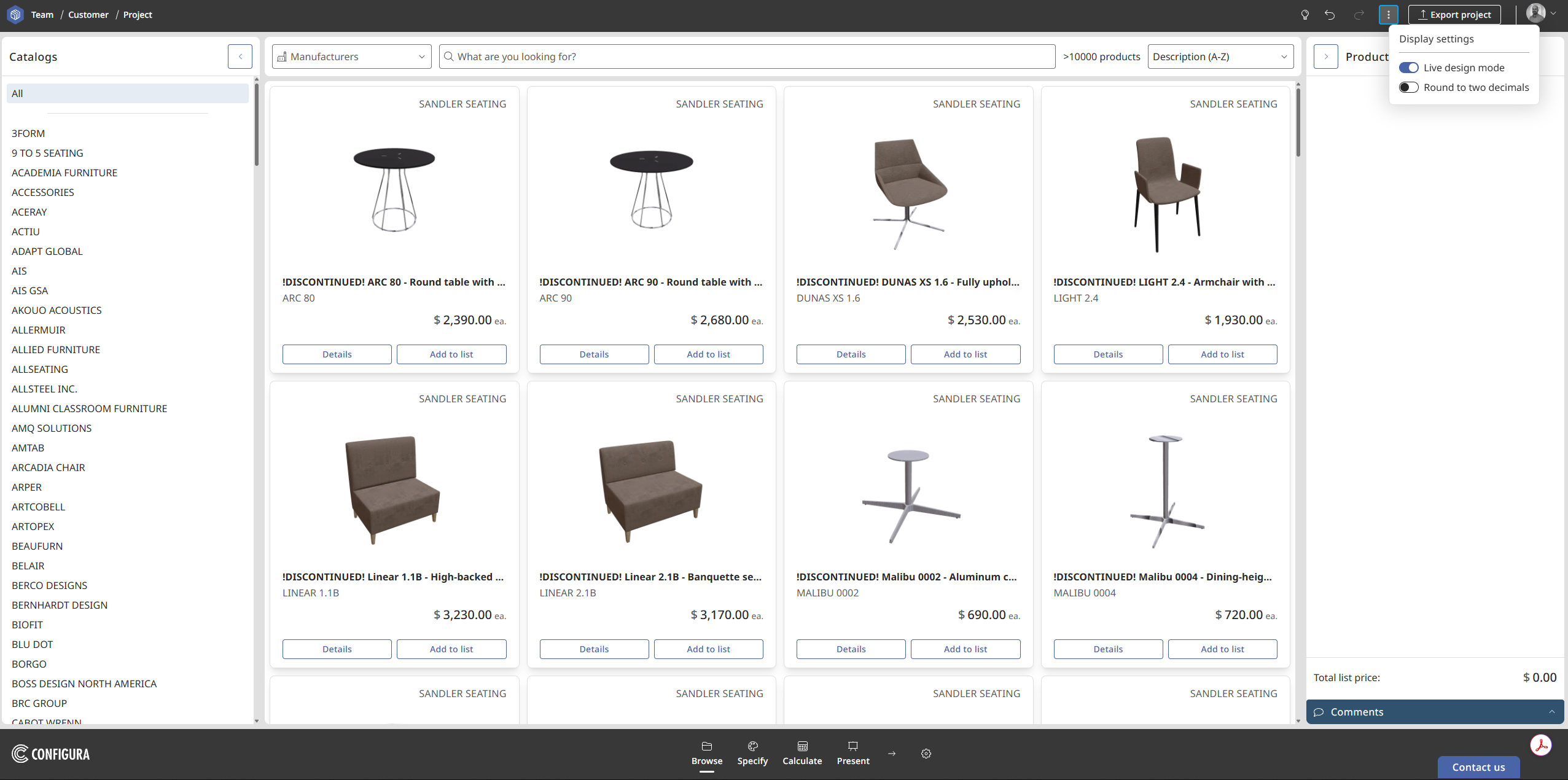Click the Team breadcrumb link
This screenshot has width=1568, height=780.
click(x=42, y=15)
